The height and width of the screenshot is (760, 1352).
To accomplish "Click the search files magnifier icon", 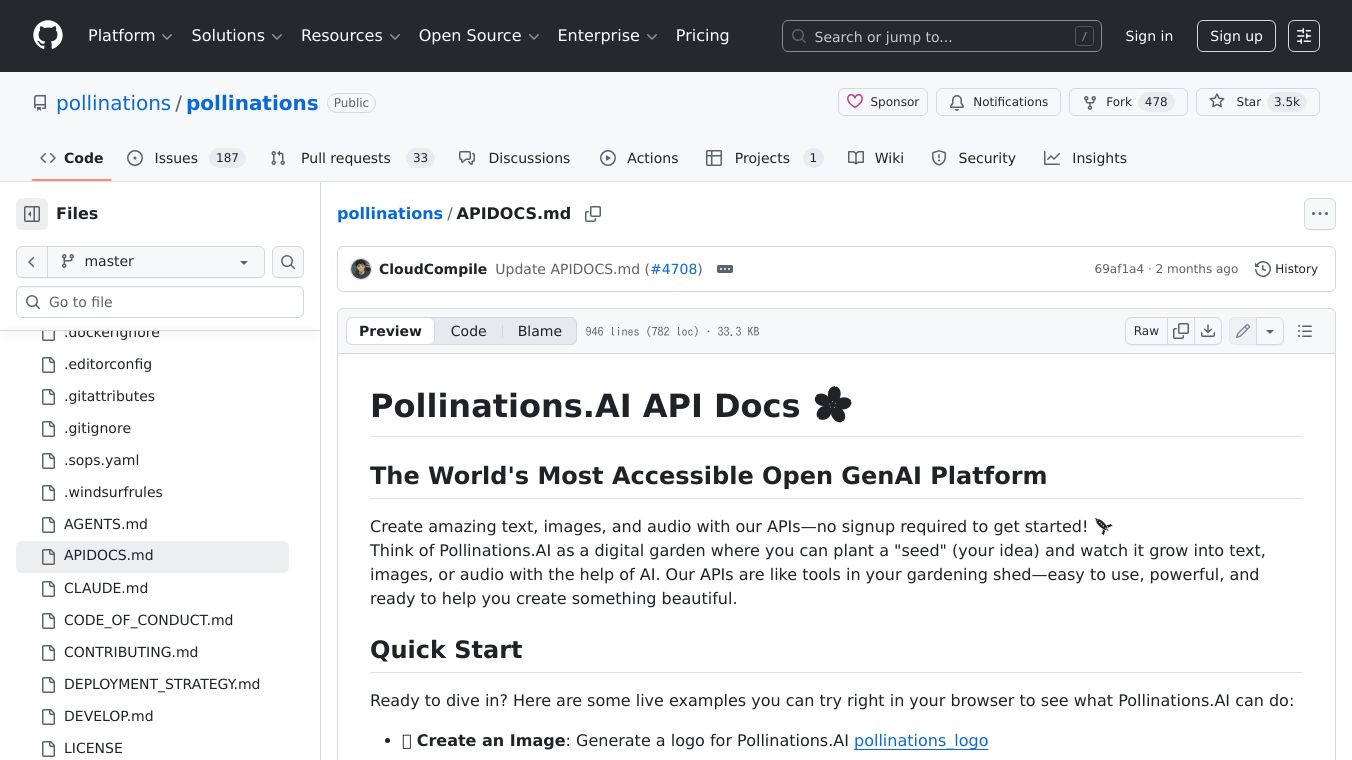I will pos(288,262).
